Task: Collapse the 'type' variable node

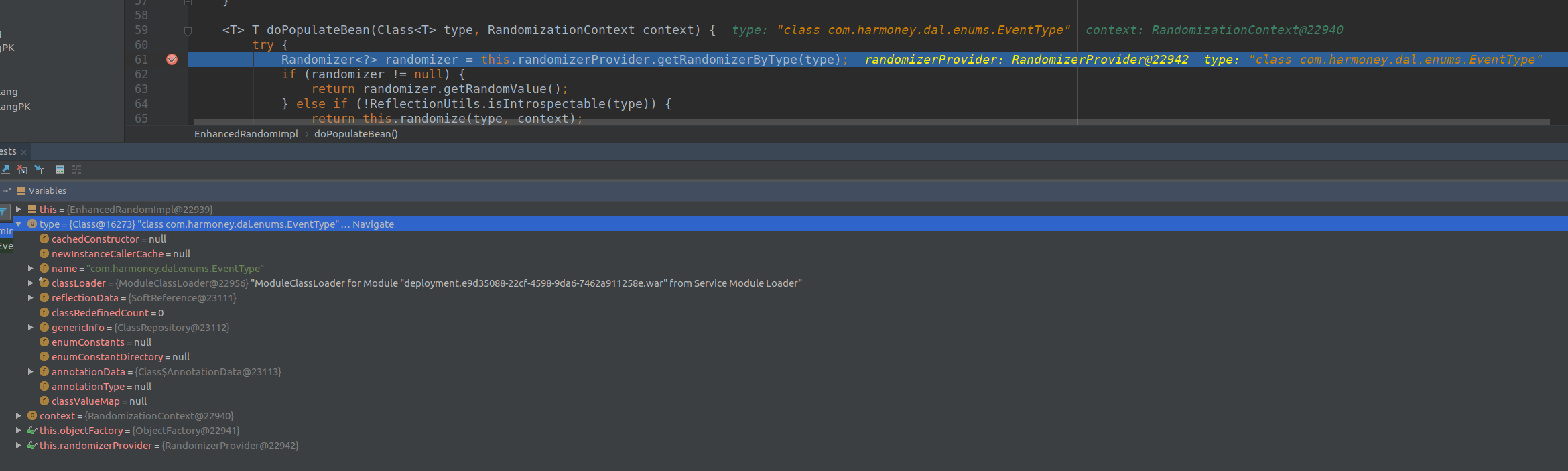Action: pyautogui.click(x=19, y=224)
